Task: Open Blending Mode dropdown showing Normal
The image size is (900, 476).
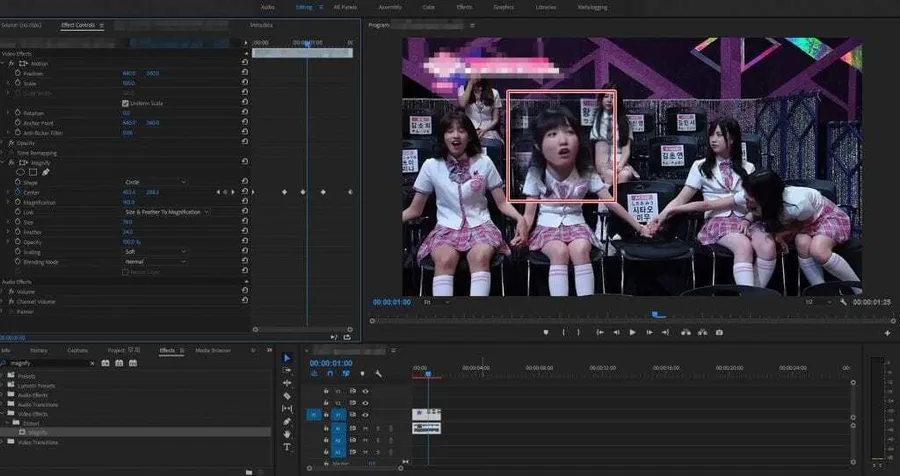Action: 155,262
